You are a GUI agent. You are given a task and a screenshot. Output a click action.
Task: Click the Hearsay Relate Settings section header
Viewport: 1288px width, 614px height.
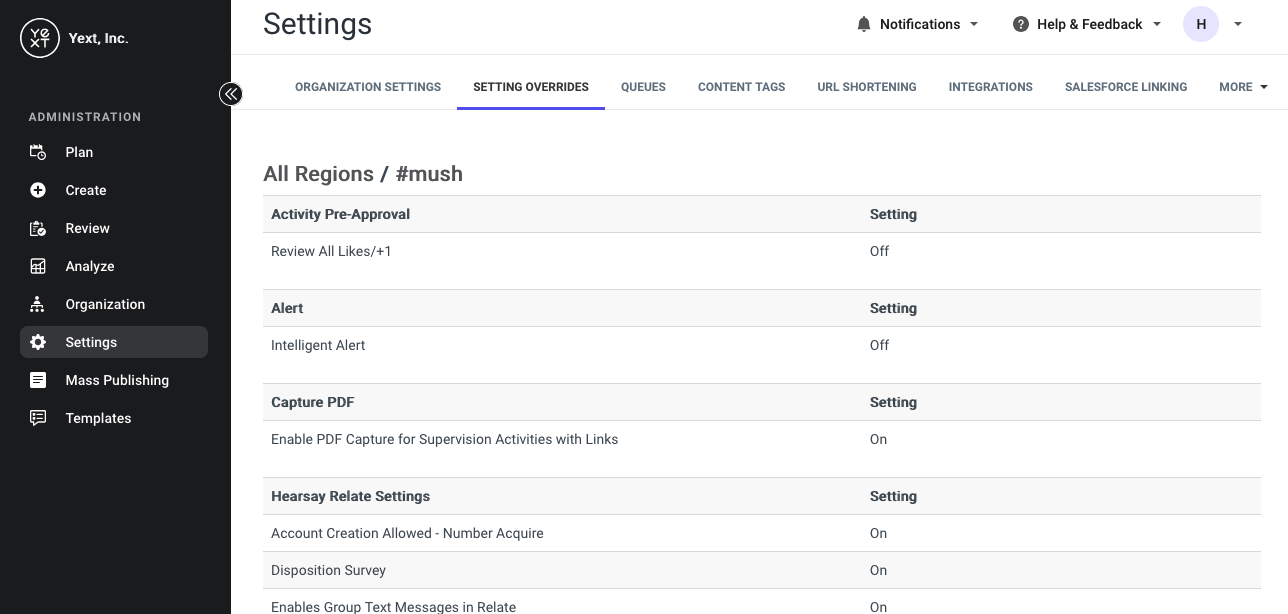762,496
